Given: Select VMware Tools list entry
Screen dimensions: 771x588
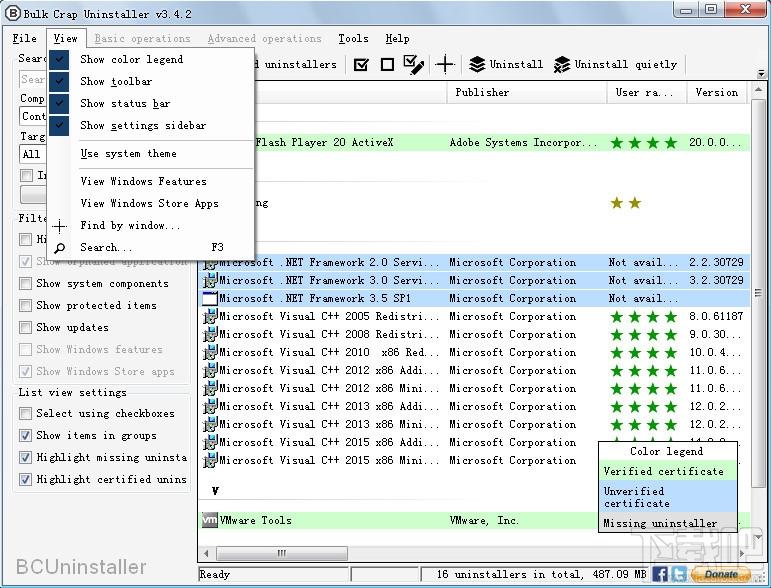Looking at the screenshot, I should (474, 520).
